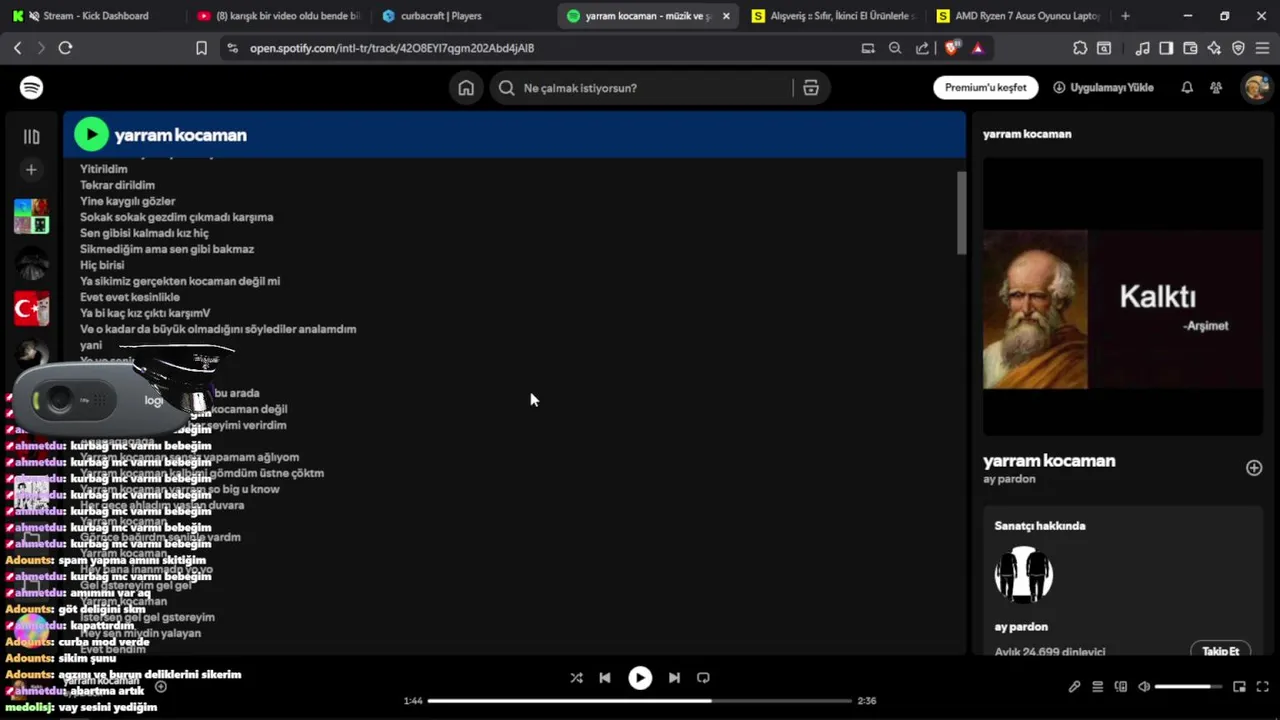Image resolution: width=1280 pixels, height=720 pixels.
Task: Click install app icon in address bar
Action: [x=868, y=48]
